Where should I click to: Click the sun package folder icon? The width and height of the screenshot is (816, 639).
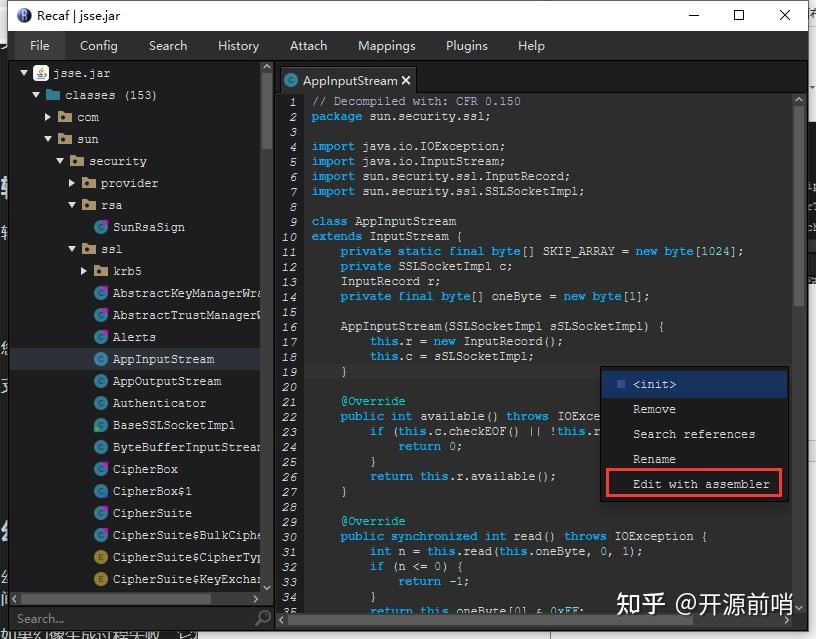click(x=65, y=138)
